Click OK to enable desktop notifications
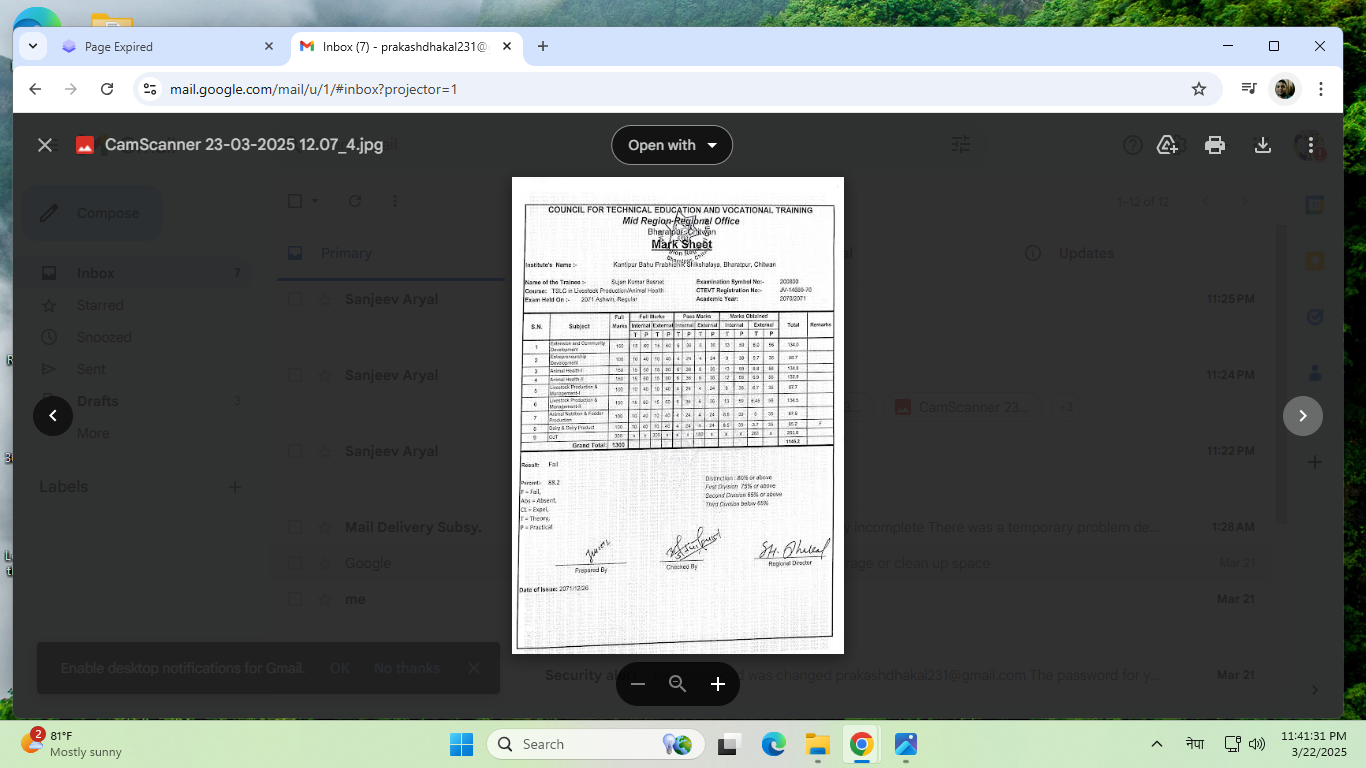1366x768 pixels. (x=340, y=668)
